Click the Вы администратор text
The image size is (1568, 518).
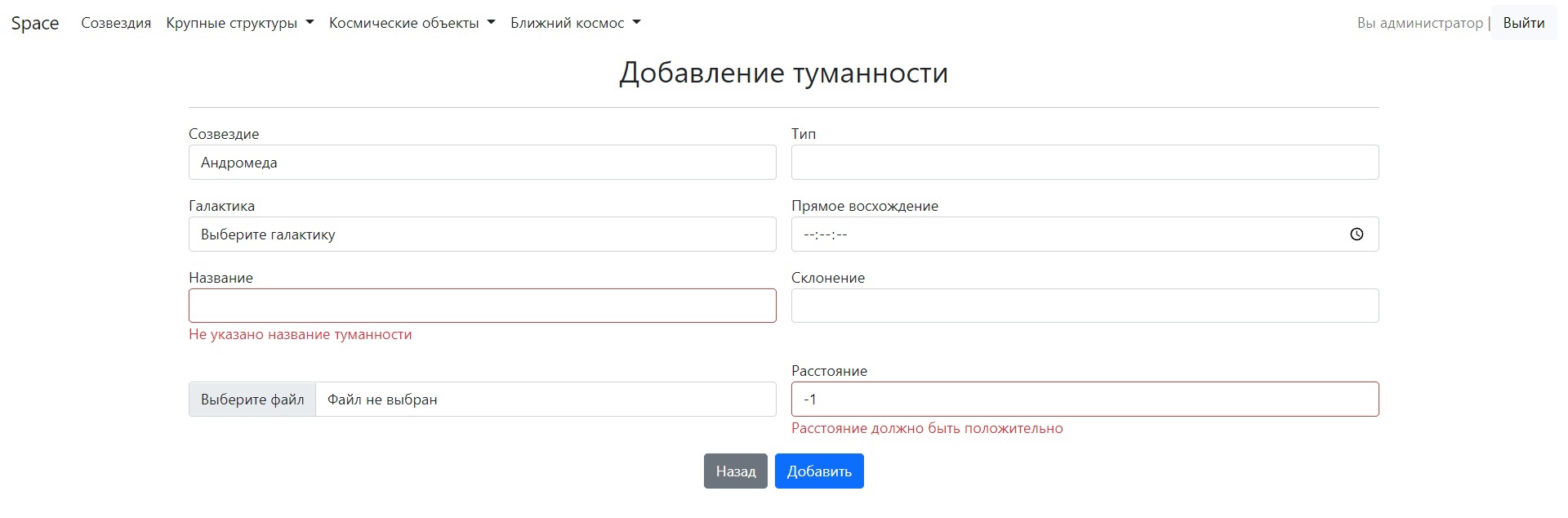(x=1420, y=23)
